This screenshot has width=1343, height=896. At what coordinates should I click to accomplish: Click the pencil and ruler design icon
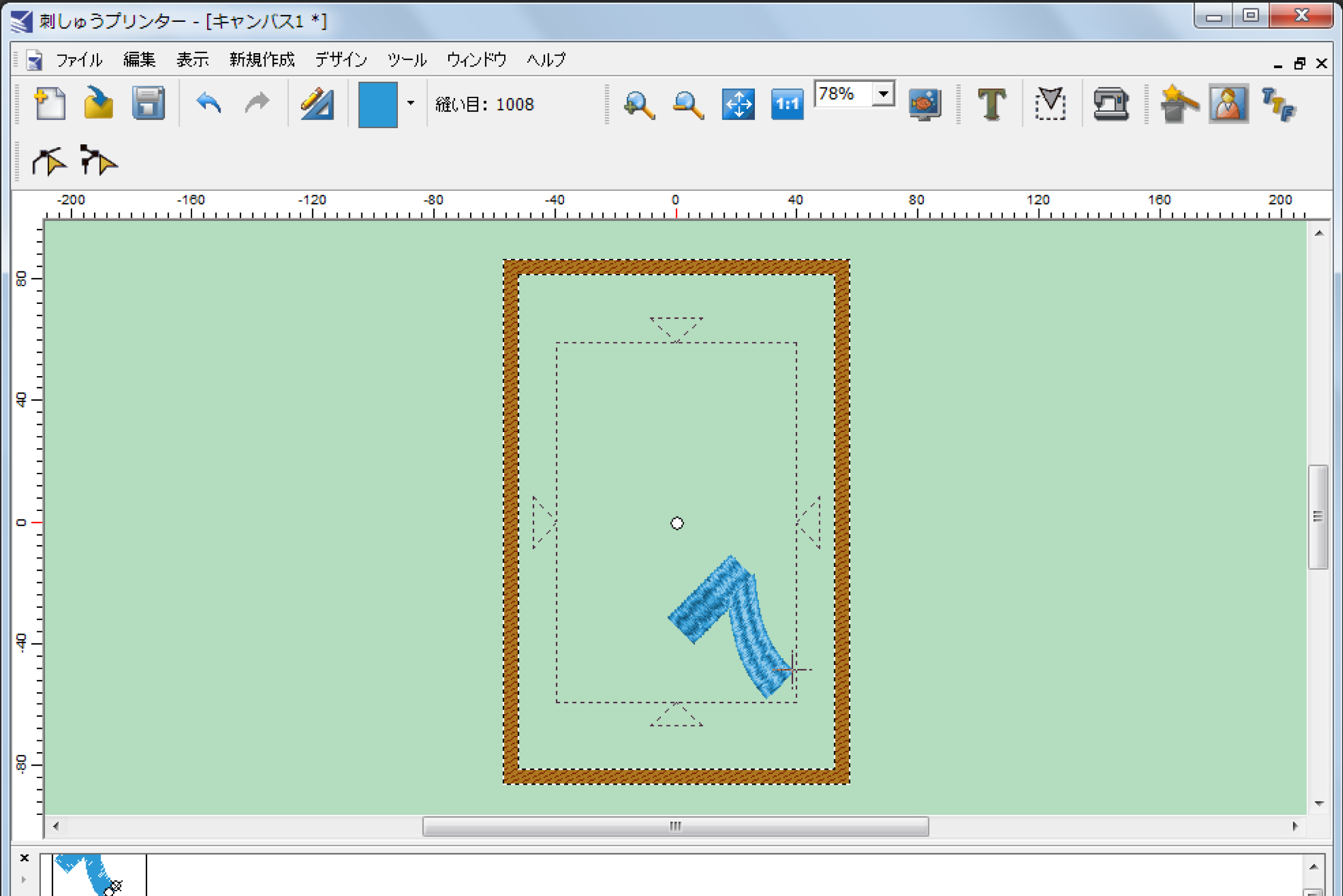[317, 104]
